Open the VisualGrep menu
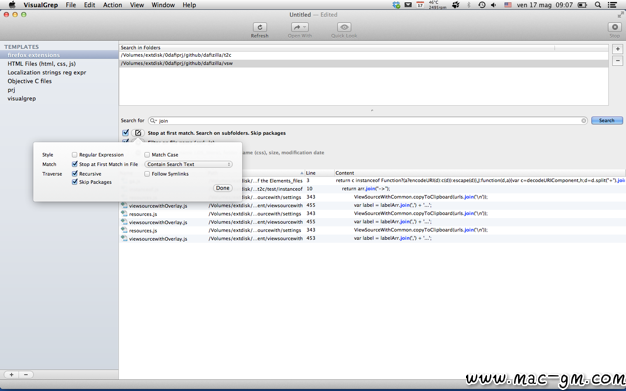The width and height of the screenshot is (626, 391). pos(41,5)
